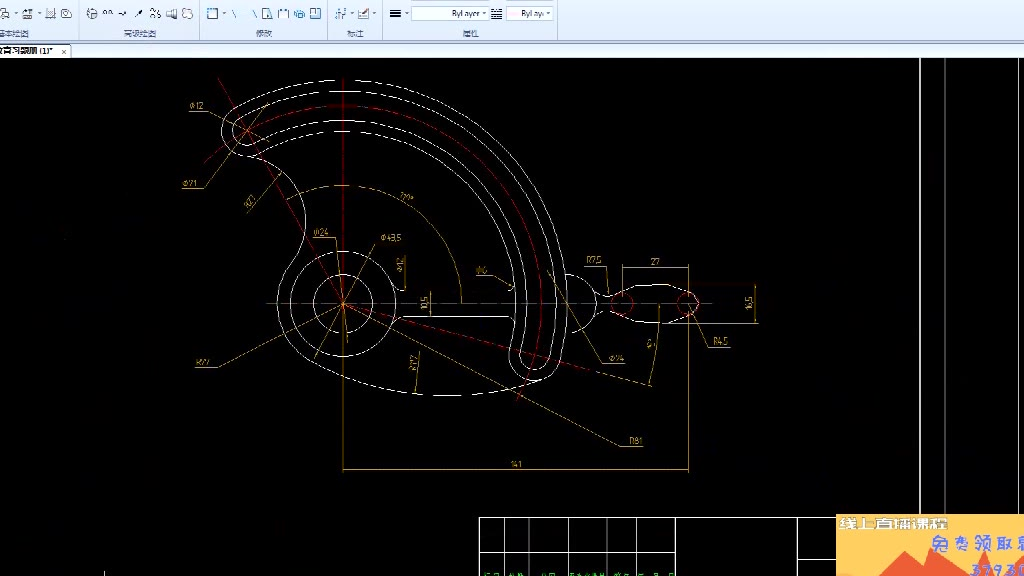
Task: Open the first ByLayer layer combo box
Action: (x=449, y=14)
